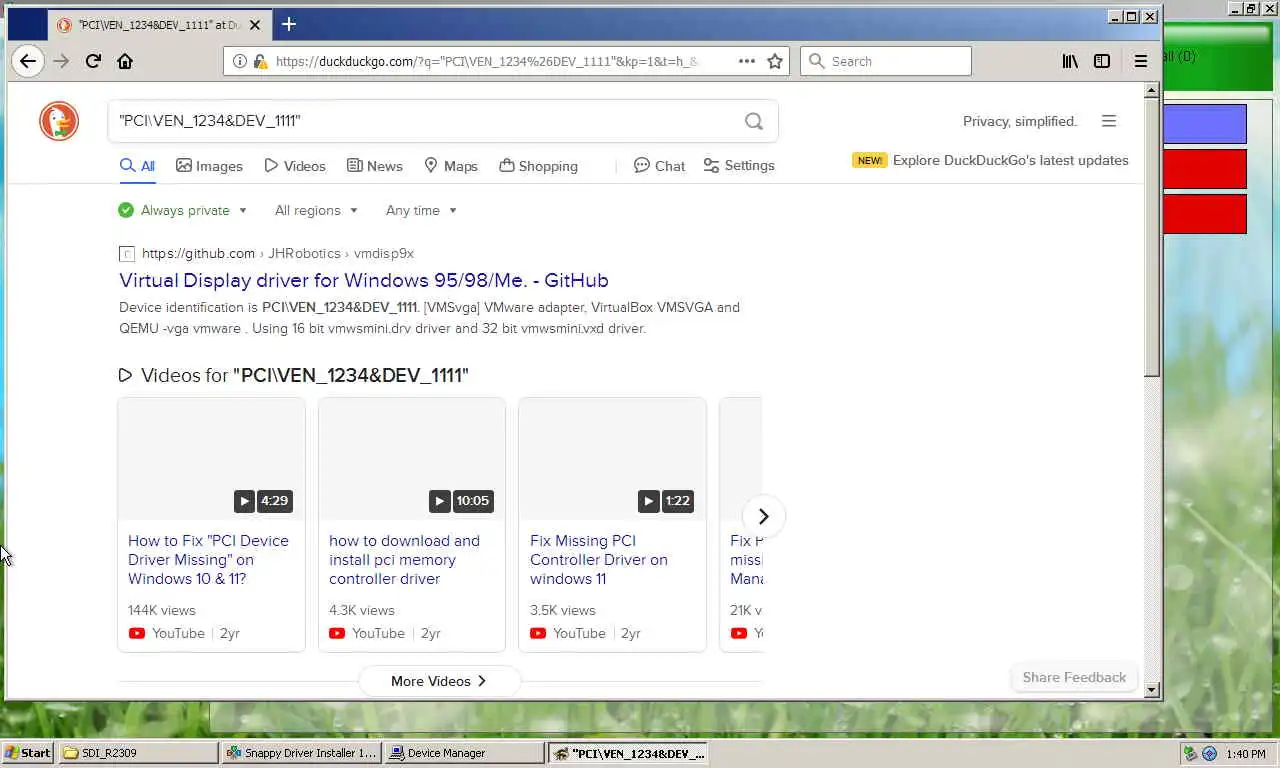Switch to News results
This screenshot has height=768, width=1280.
coord(375,166)
